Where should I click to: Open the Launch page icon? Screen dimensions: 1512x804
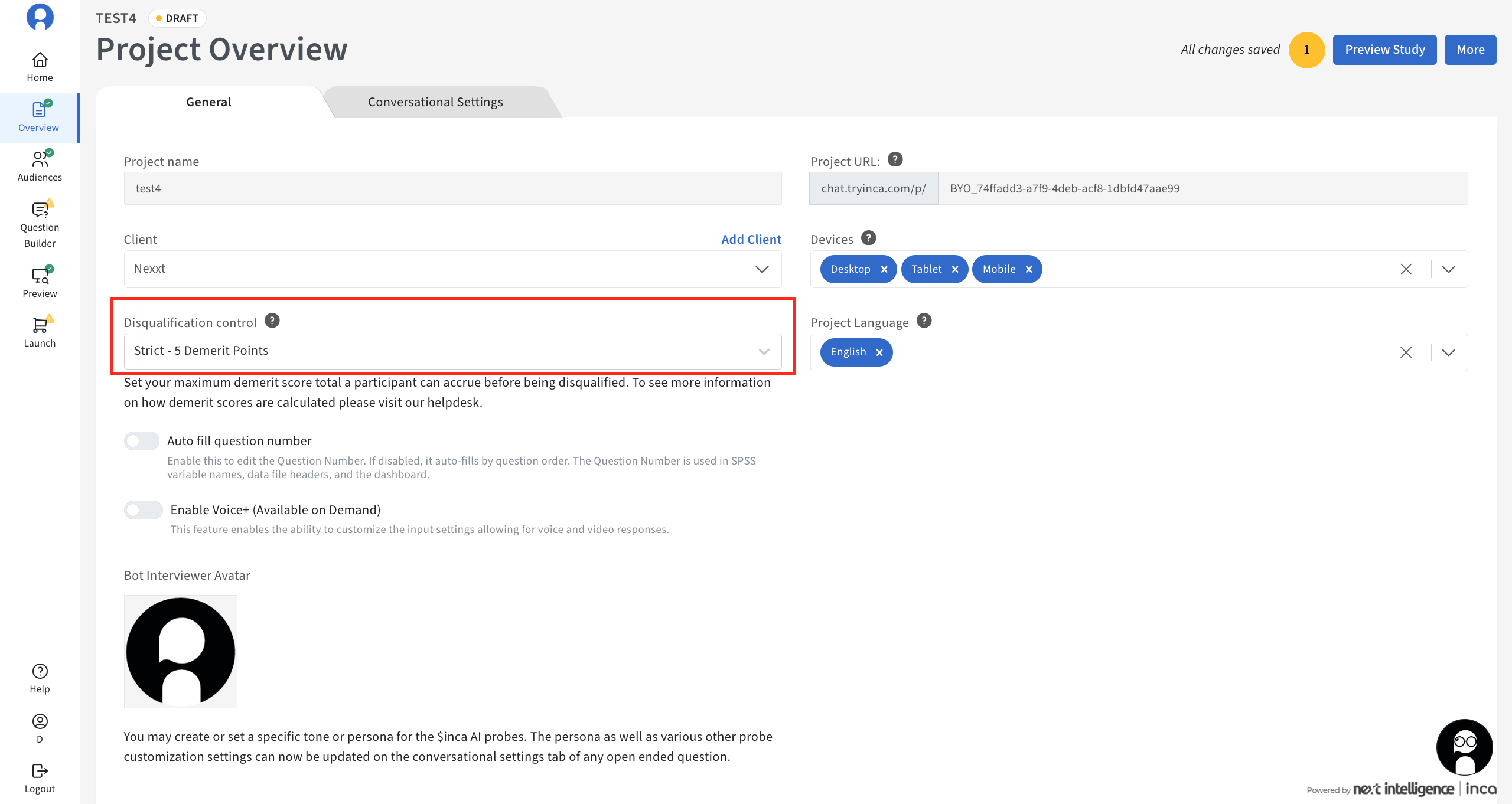40,325
